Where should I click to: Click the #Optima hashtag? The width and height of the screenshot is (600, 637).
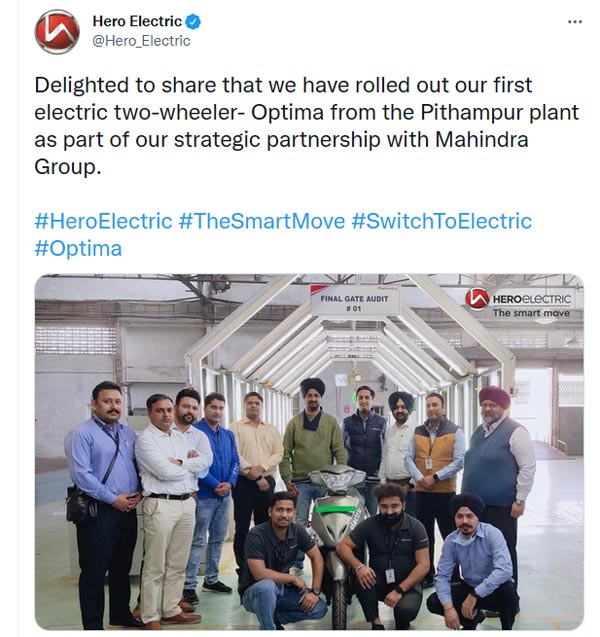78,247
